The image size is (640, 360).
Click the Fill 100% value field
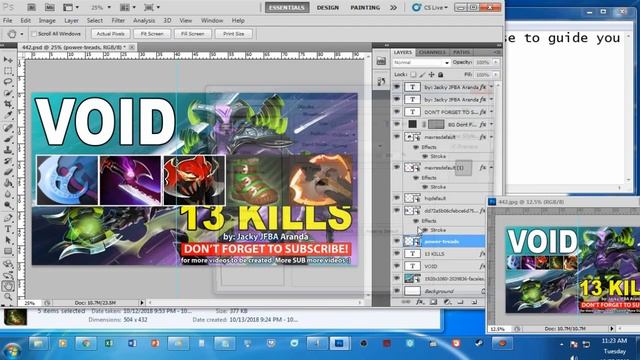[x=483, y=75]
